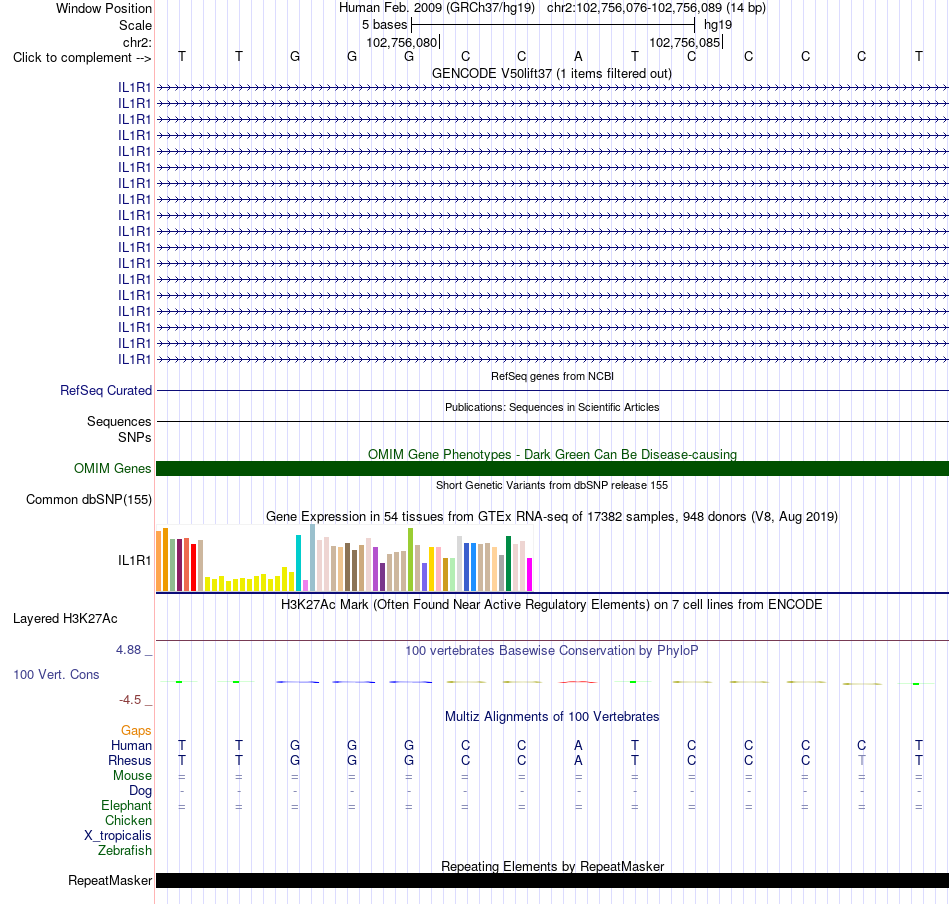Open H3K27Ac Mark ENCODE track title
This screenshot has width=950, height=904.
pos(552,604)
